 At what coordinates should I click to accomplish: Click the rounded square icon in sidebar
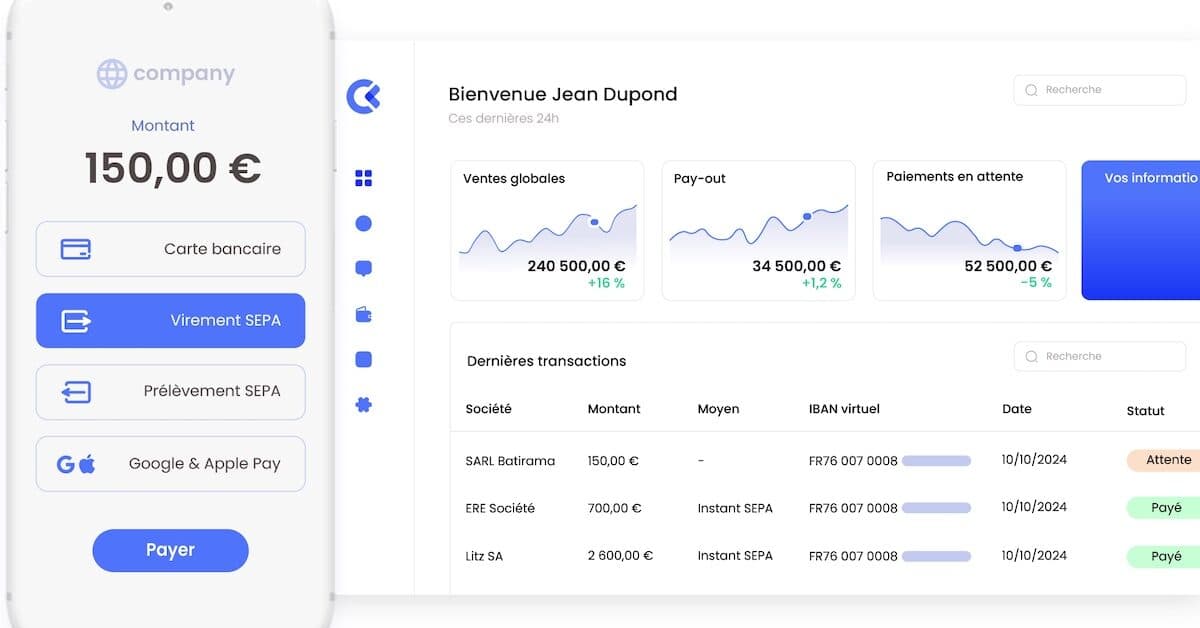point(364,359)
